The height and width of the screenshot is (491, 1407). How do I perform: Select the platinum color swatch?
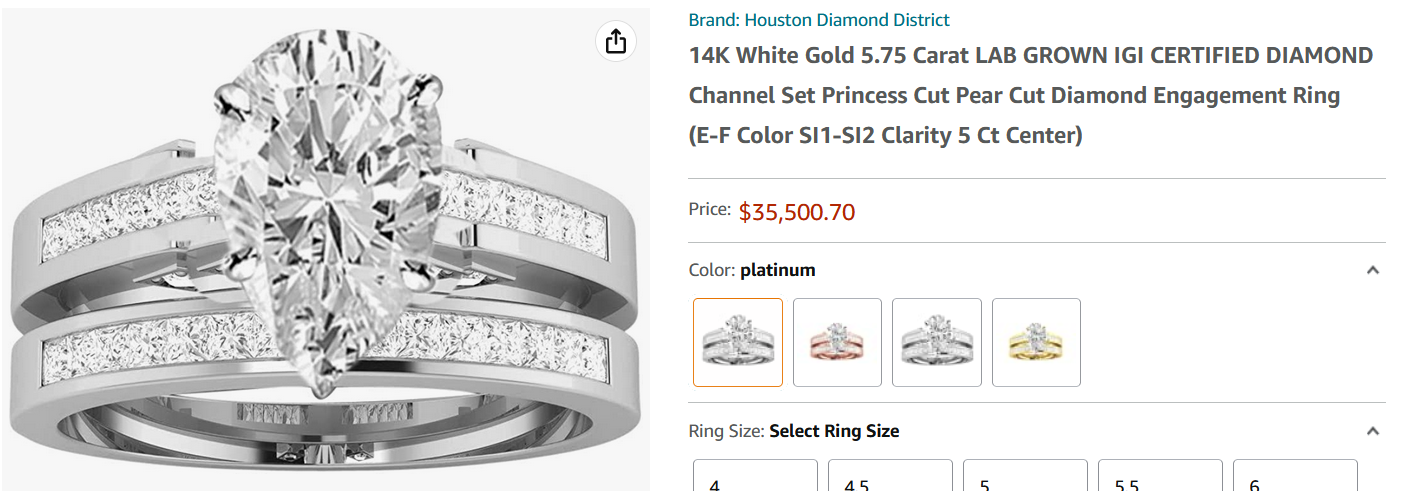(738, 342)
